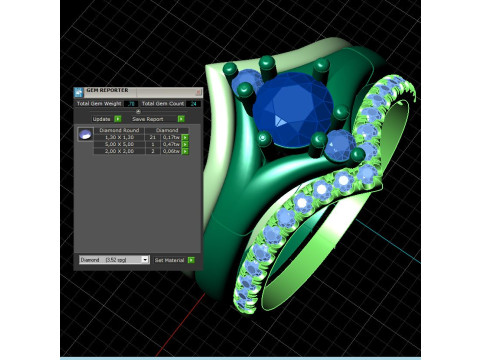Select the Total Gem Weight value field
The width and height of the screenshot is (480, 360).
[x=131, y=104]
